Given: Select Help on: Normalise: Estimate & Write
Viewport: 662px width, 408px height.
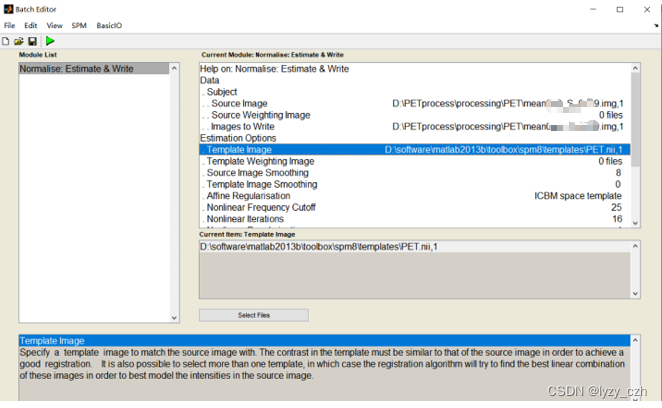Looking at the screenshot, I should pos(415,69).
